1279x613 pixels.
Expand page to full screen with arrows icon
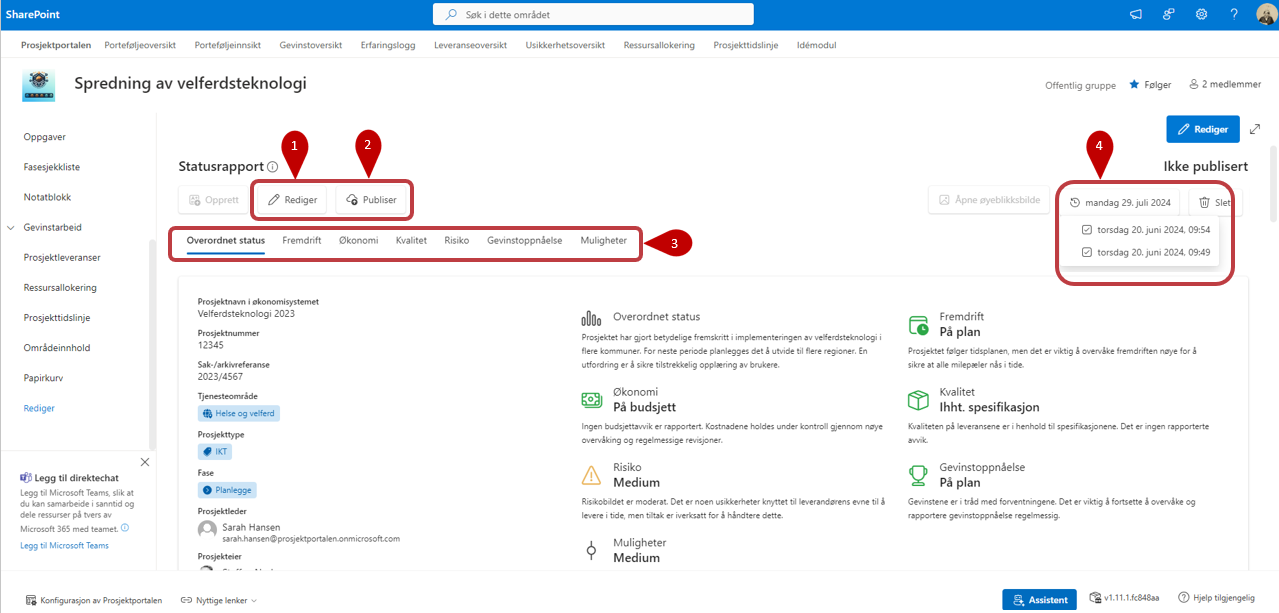1256,129
